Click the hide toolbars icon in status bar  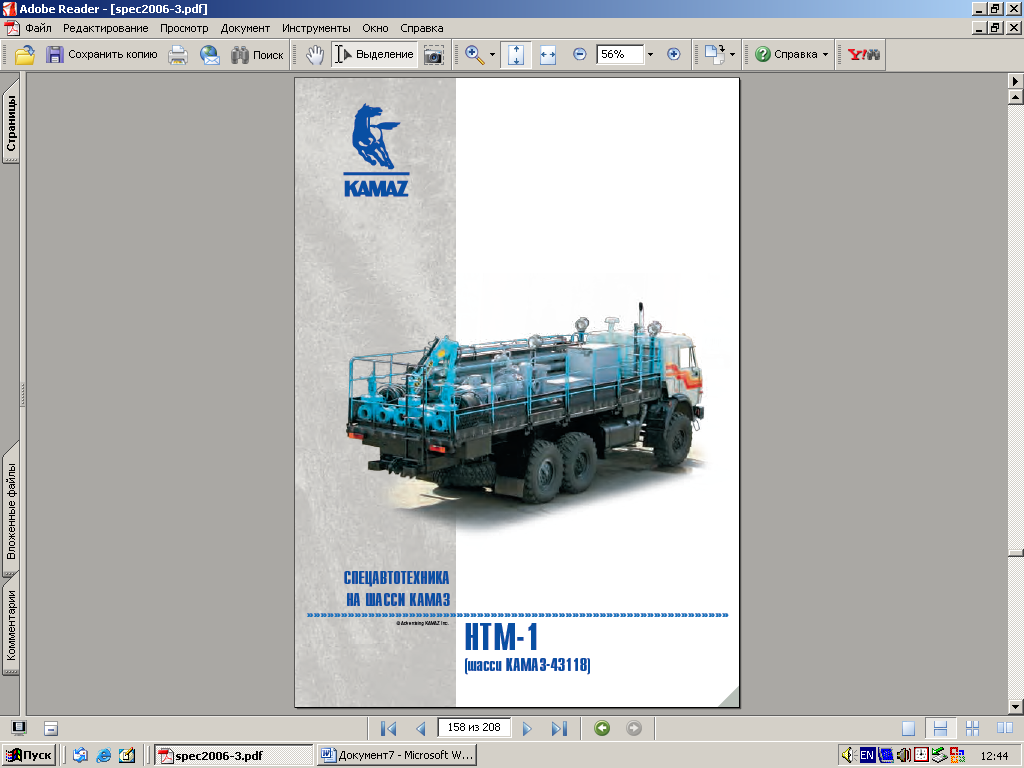[51, 728]
